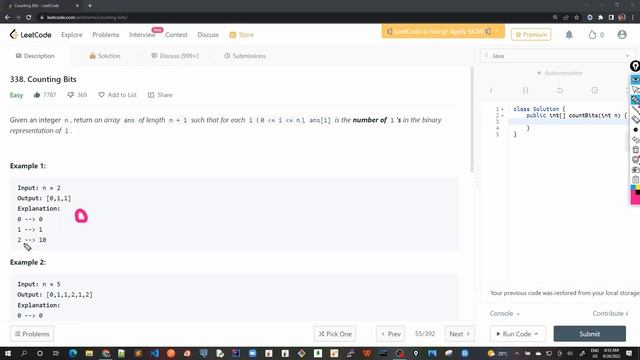Screen dimensions: 640x360
Task: Expand the Console panel
Action: click(x=504, y=313)
